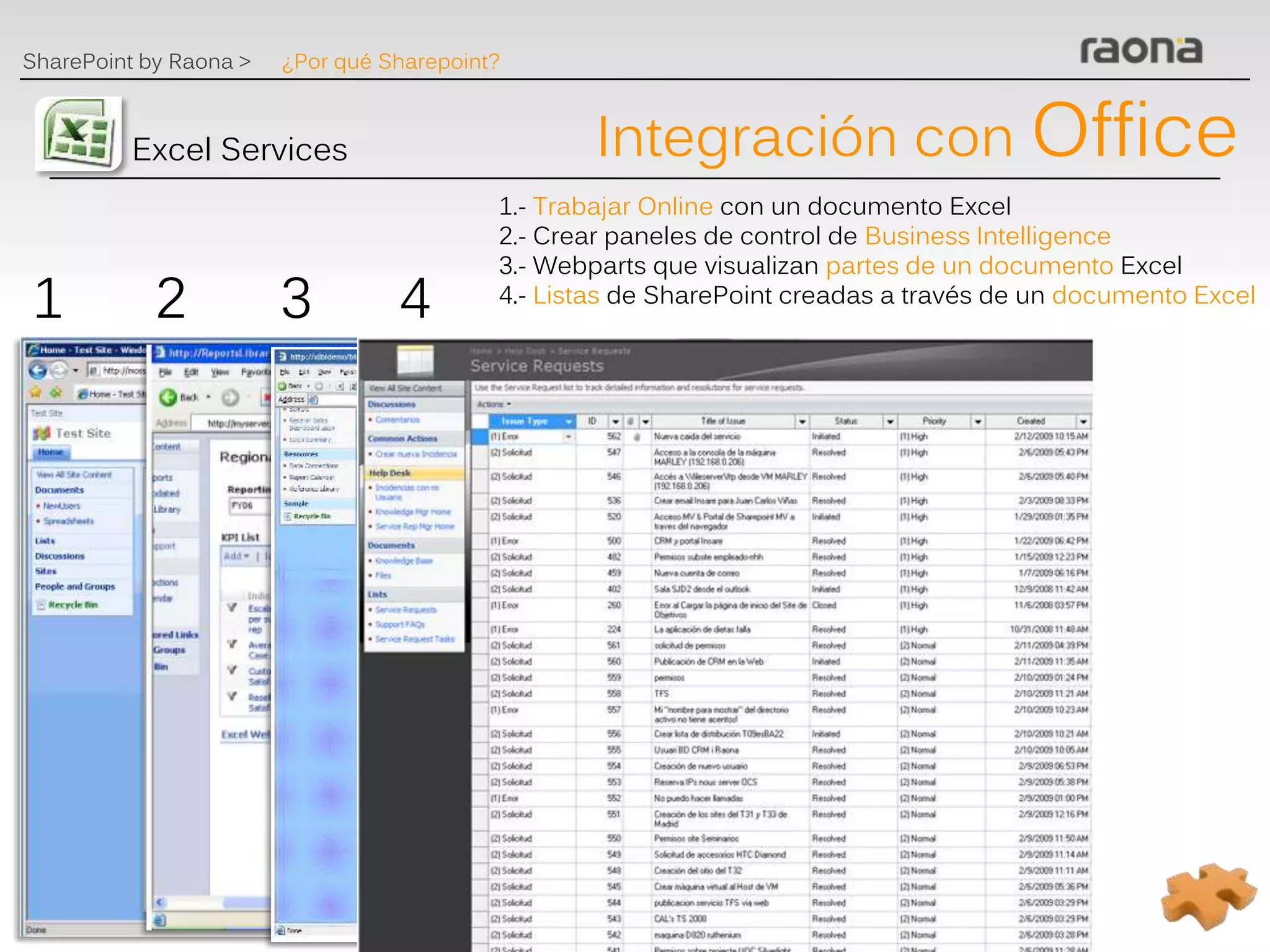Open the View menu in ReportsLibrary window
The width and height of the screenshot is (1270, 952).
click(220, 372)
